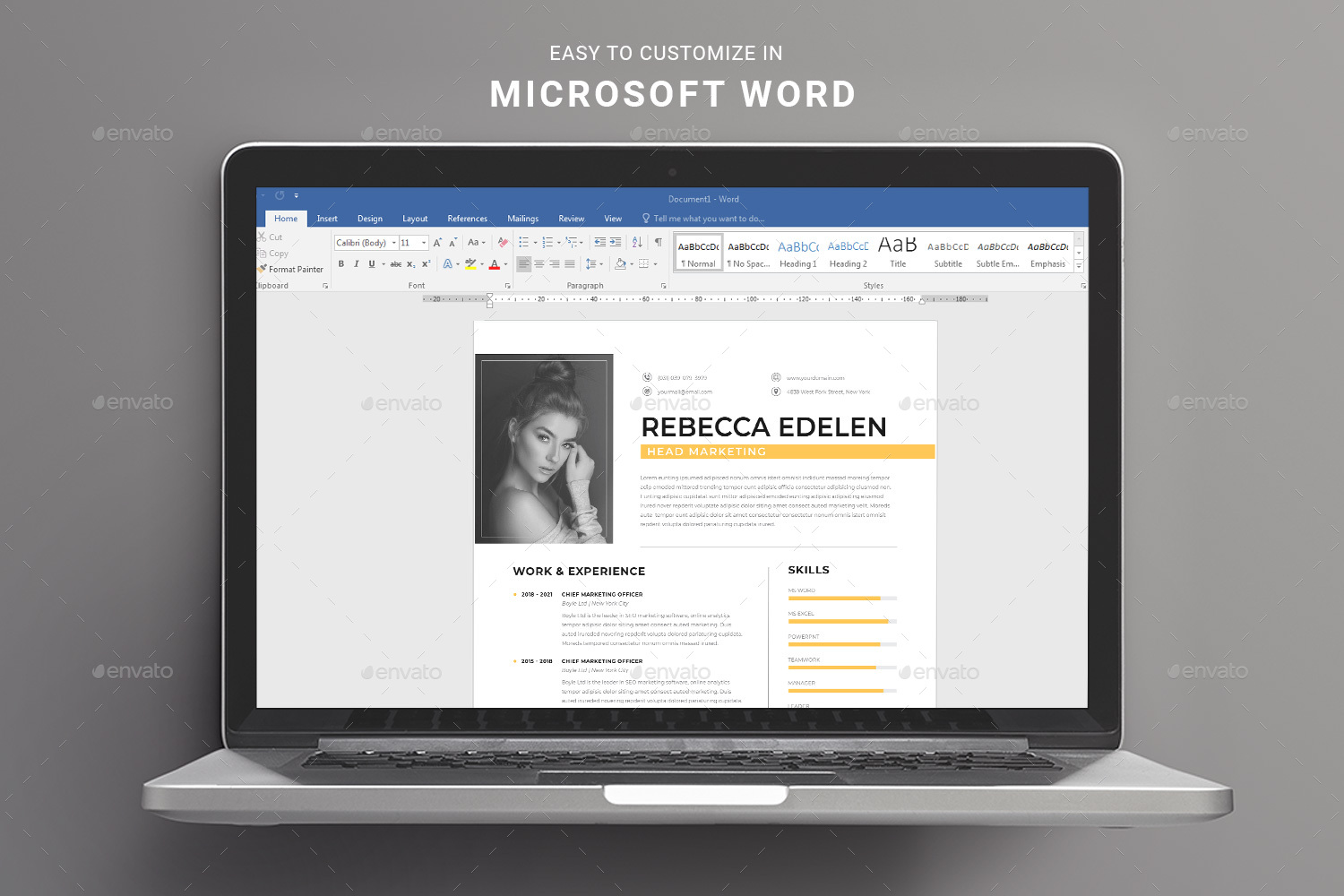1344x896 pixels.
Task: Click in the Tell me search field
Action: click(709, 219)
